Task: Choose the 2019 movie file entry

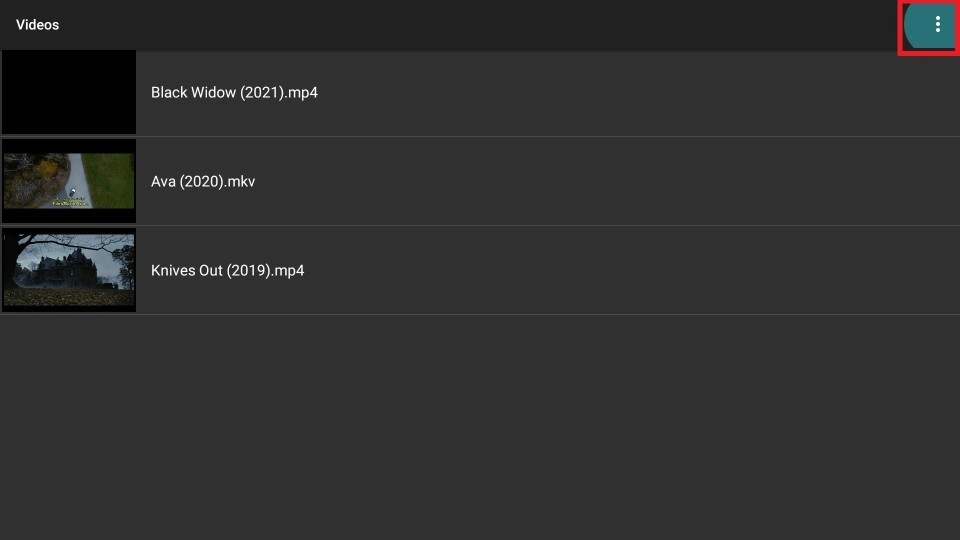Action: click(480, 270)
